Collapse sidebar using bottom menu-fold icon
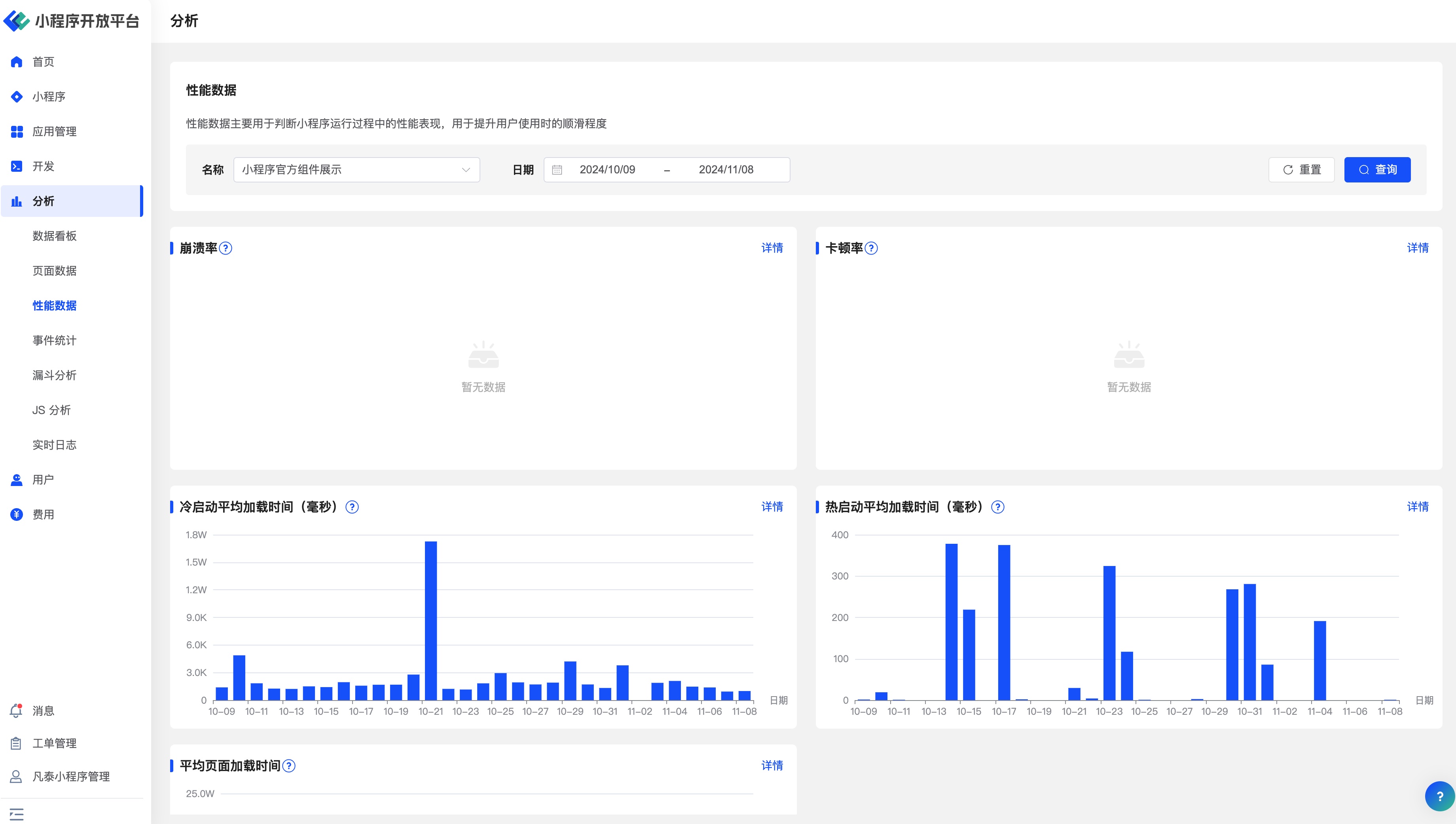The image size is (1456, 824). click(16, 815)
